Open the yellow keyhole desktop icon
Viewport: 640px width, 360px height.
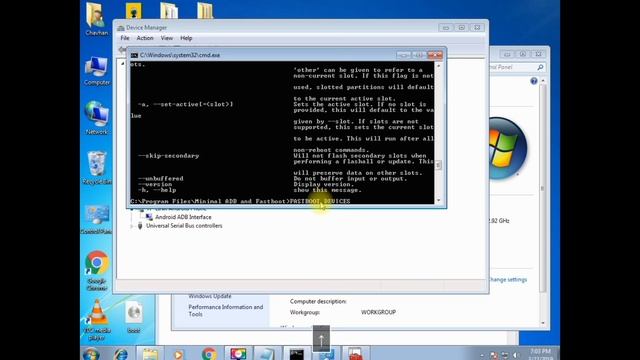click(133, 10)
